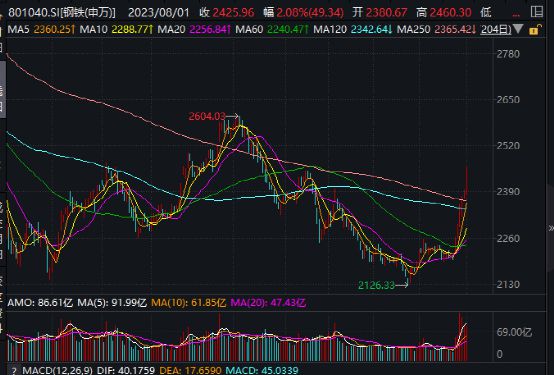
Task: Click the 2023/08/01 date in header
Action: [x=159, y=13]
